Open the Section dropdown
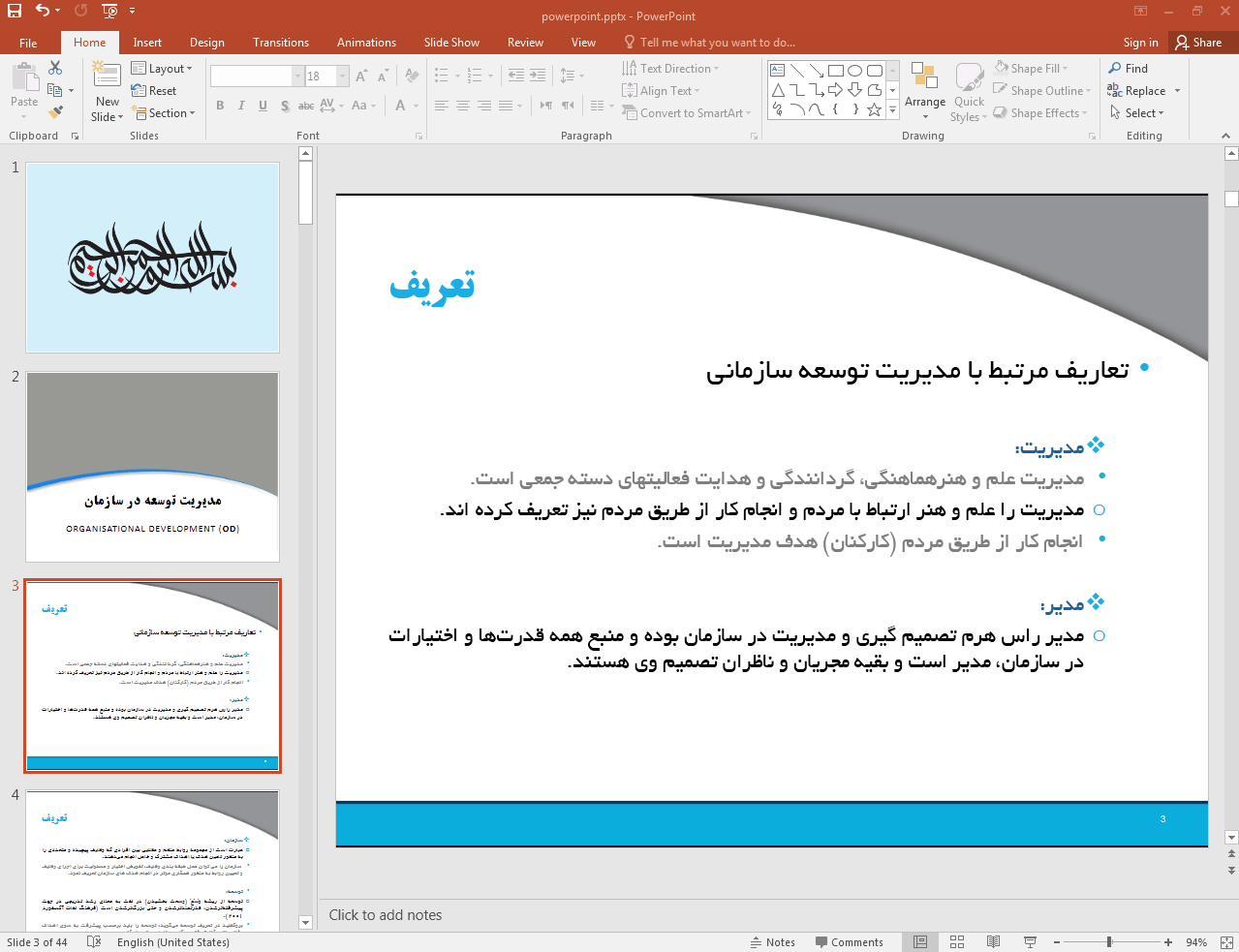The image size is (1239, 952). (164, 113)
